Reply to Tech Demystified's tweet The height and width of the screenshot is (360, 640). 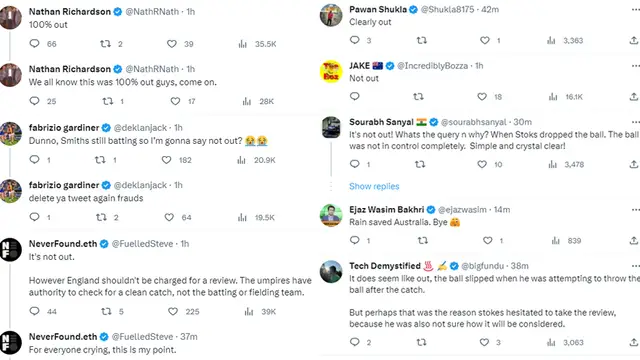pos(355,342)
